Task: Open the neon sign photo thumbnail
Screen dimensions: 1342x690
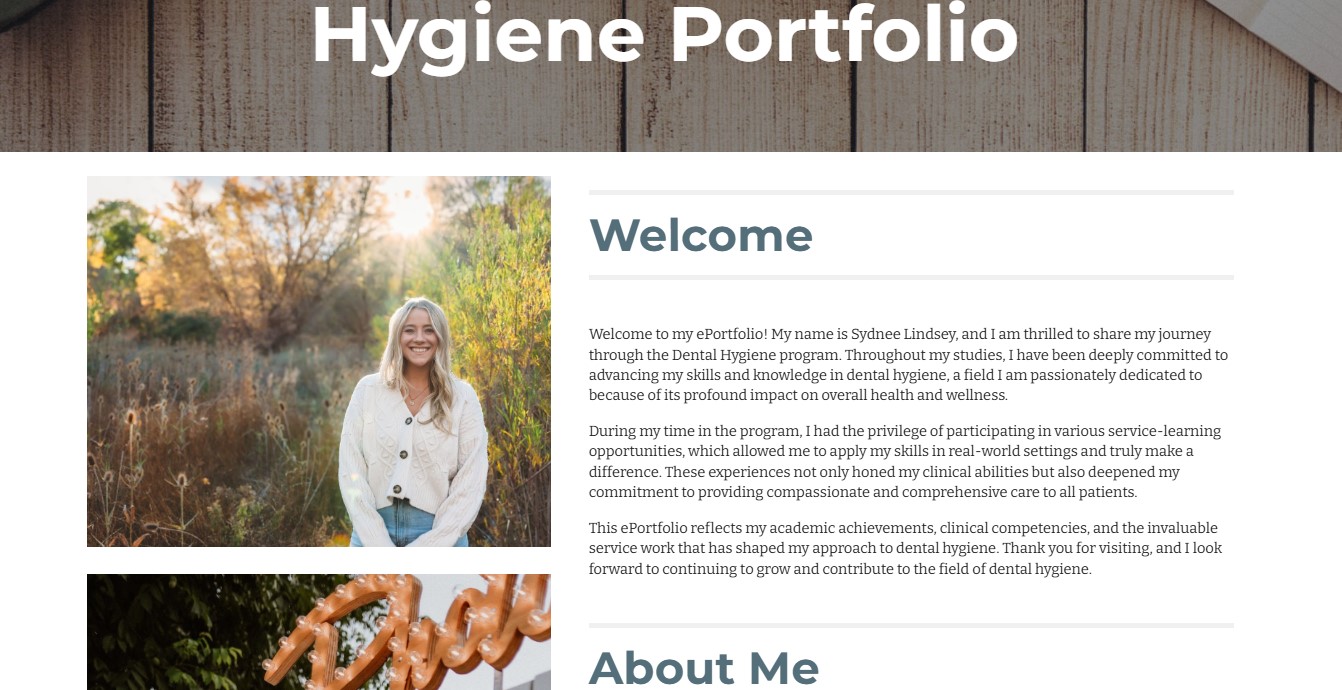Action: pyautogui.click(x=319, y=632)
